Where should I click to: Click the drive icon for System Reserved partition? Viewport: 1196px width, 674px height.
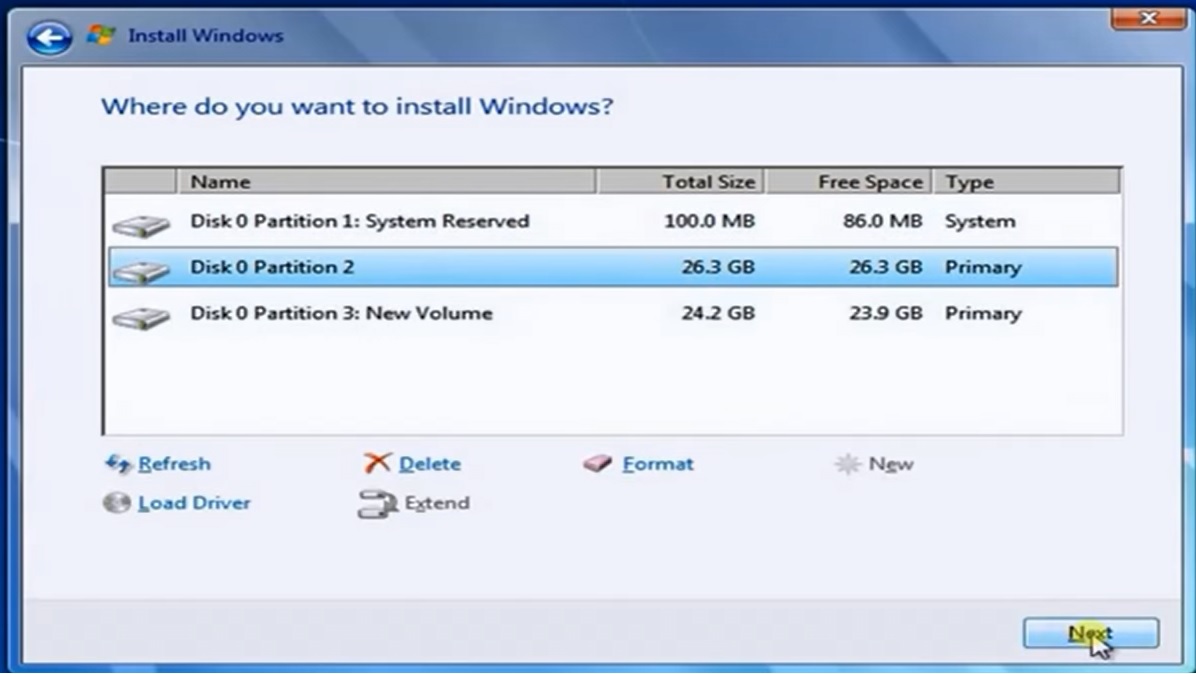click(x=141, y=226)
